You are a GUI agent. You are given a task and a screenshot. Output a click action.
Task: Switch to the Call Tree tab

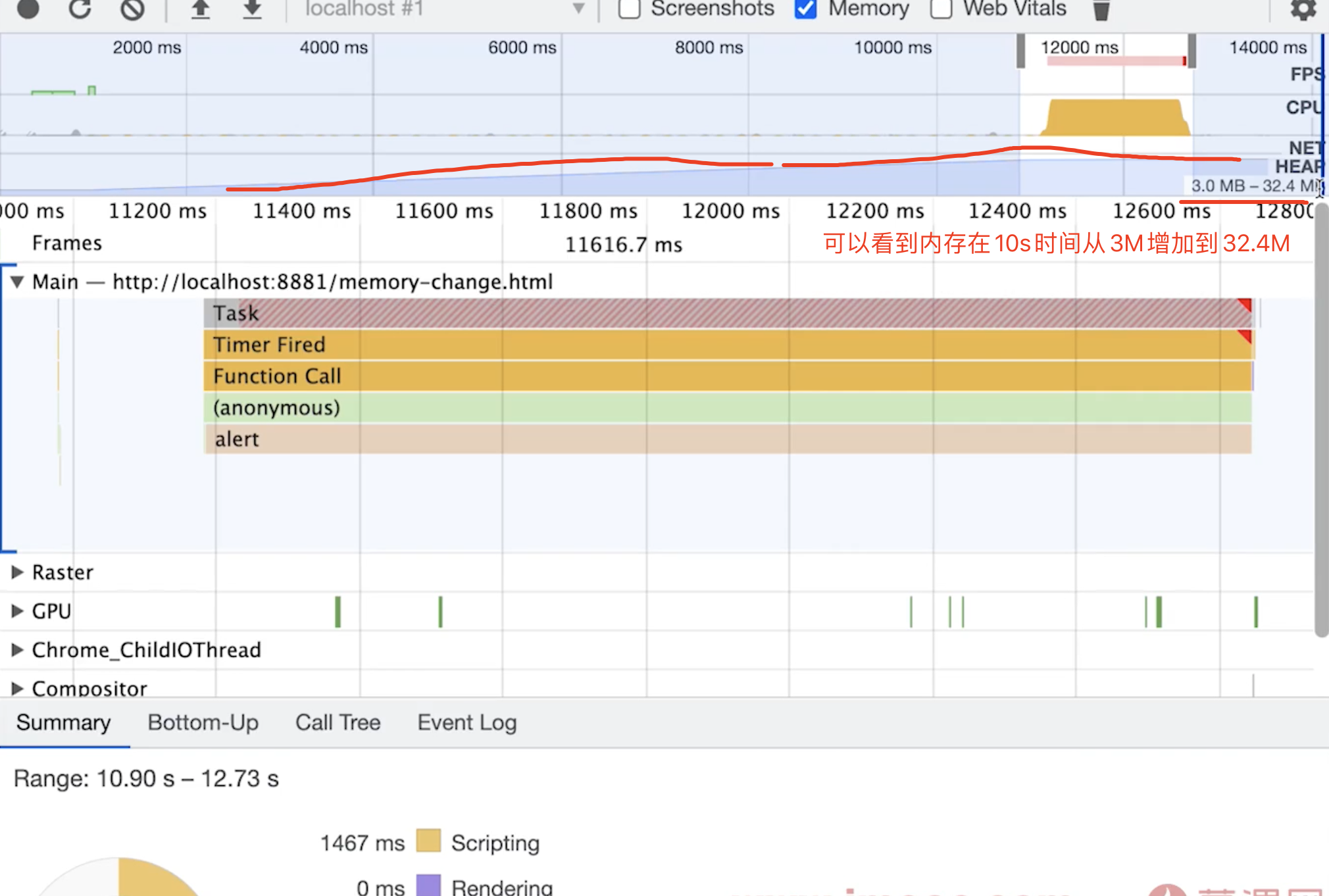[x=338, y=722]
